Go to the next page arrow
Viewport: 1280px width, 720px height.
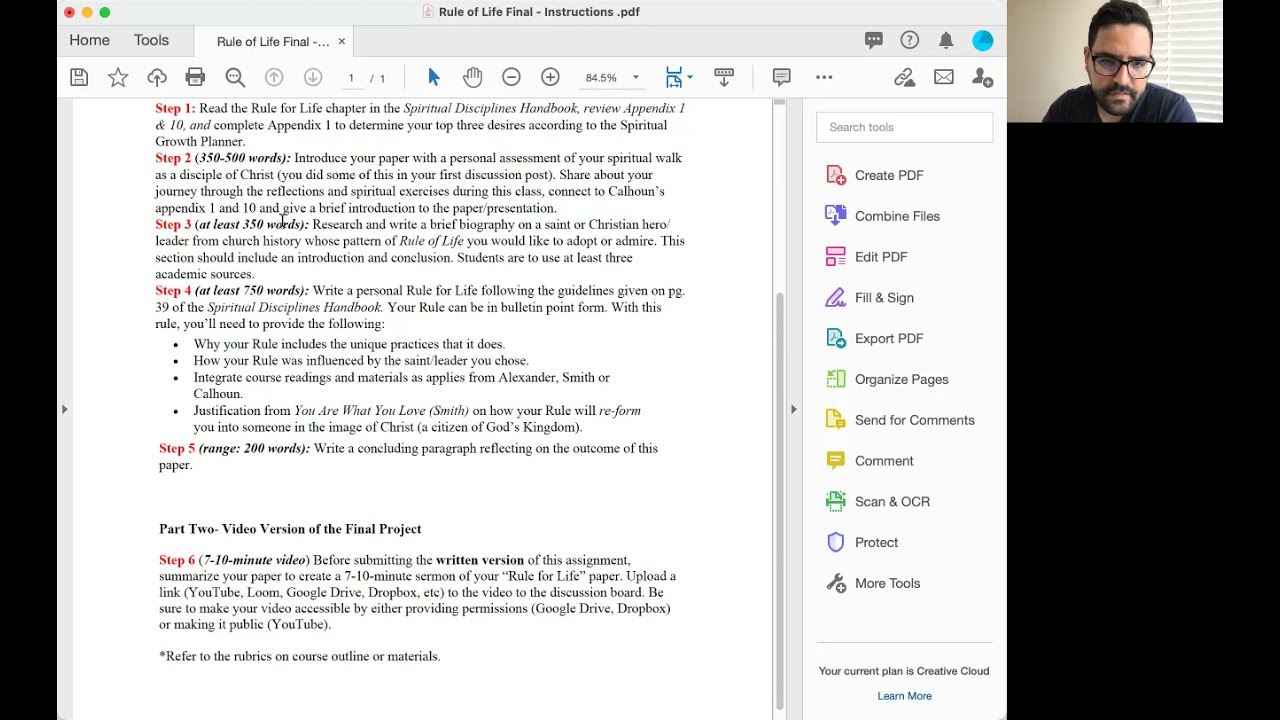[313, 77]
